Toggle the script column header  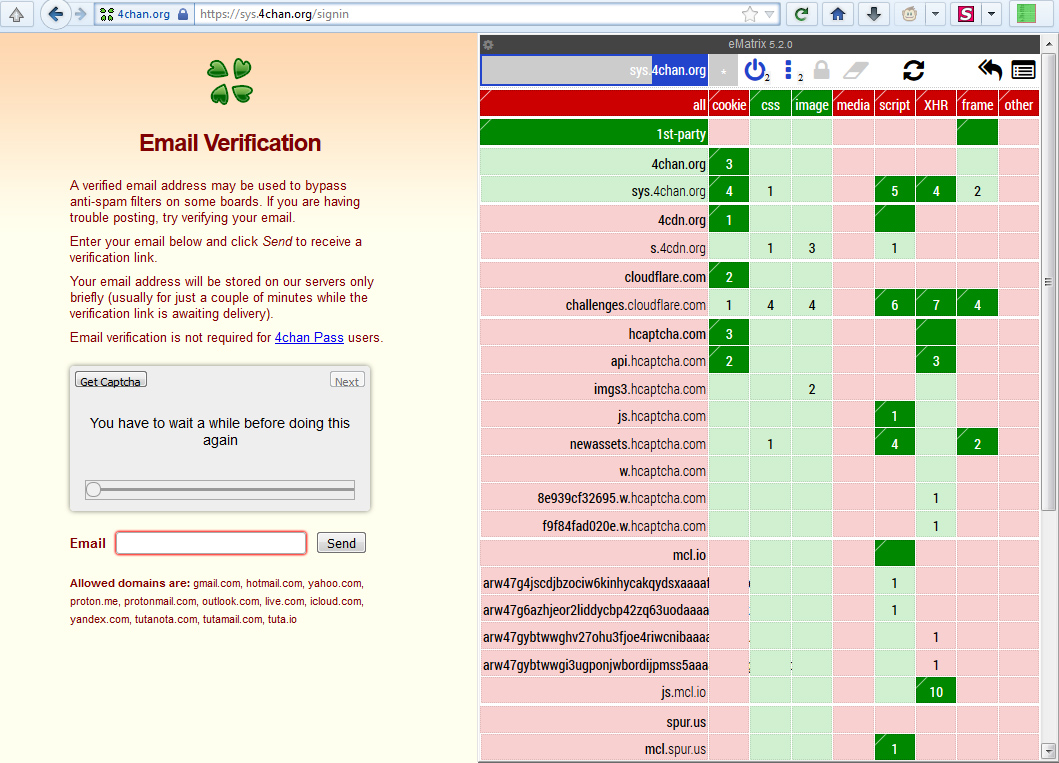coord(894,105)
